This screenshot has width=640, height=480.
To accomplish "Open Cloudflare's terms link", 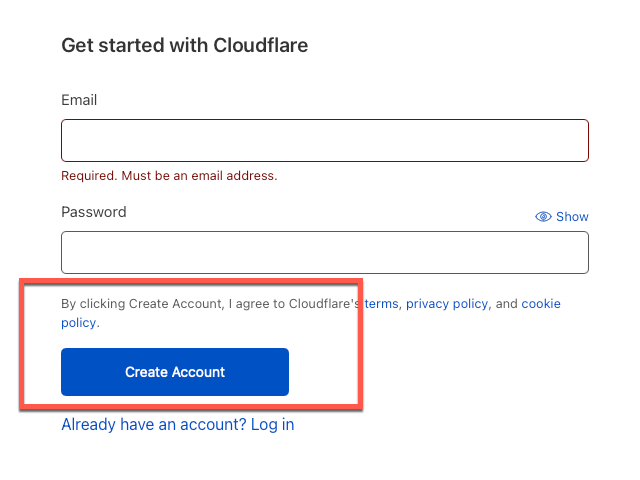I will click(x=382, y=304).
